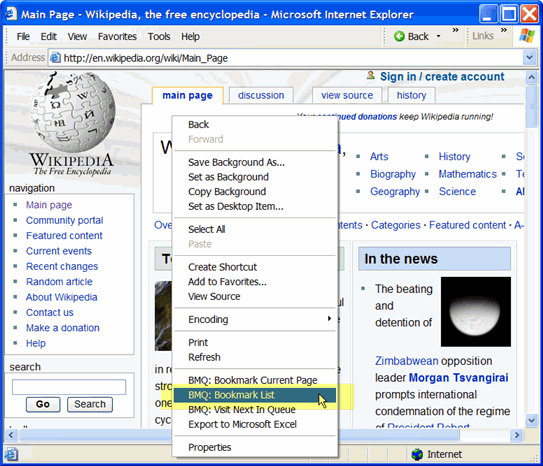Expand the Links toolbar chevron
This screenshot has width=543, height=466.
[x=504, y=30]
